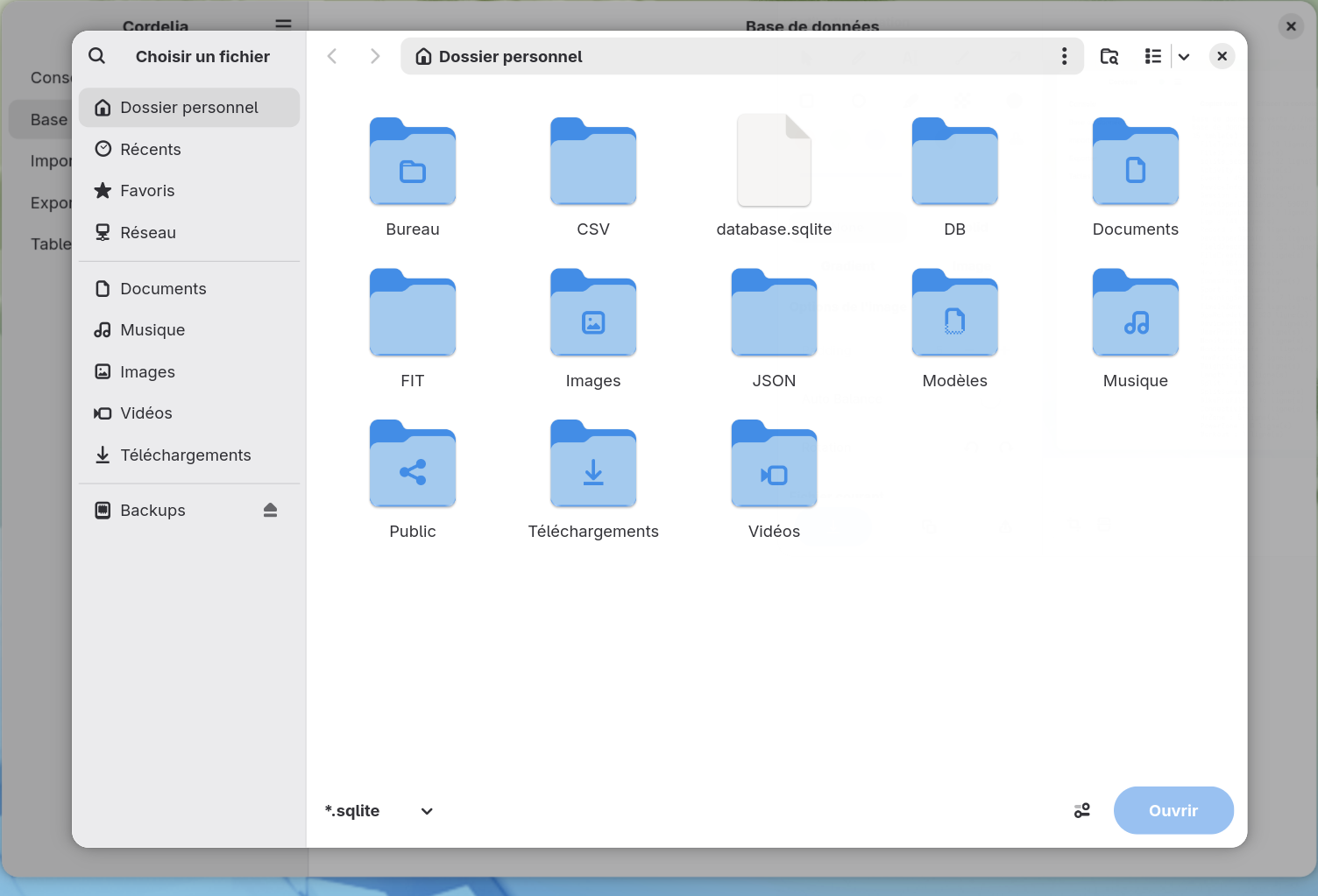This screenshot has width=1318, height=896.
Task: Select the Téléchargements folder in the grid
Action: click(x=593, y=480)
